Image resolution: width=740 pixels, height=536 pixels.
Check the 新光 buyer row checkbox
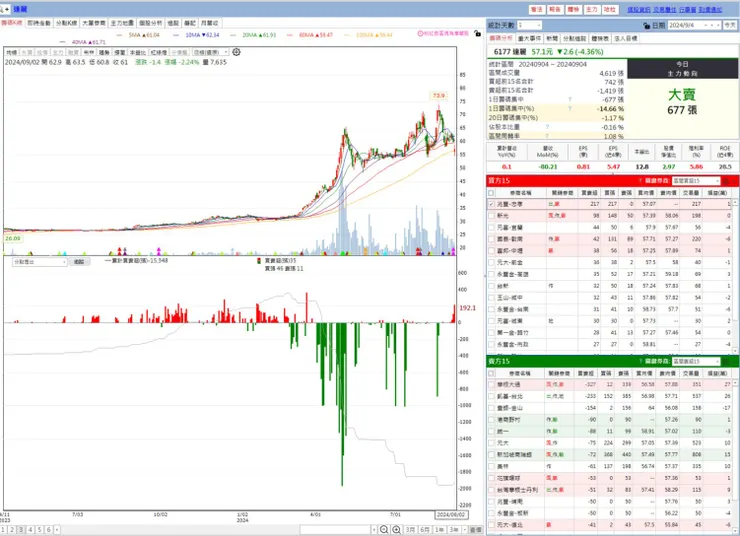(x=491, y=216)
